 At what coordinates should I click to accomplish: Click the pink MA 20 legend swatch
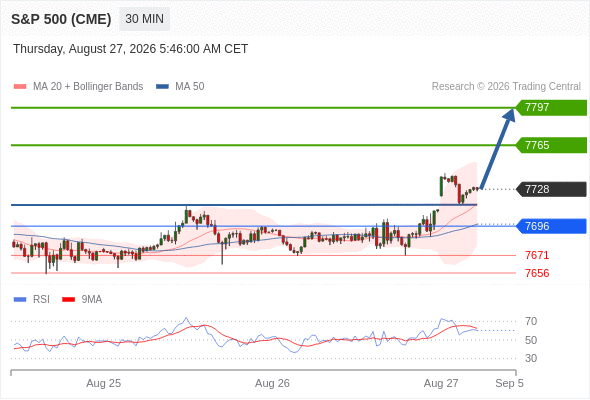pos(20,87)
